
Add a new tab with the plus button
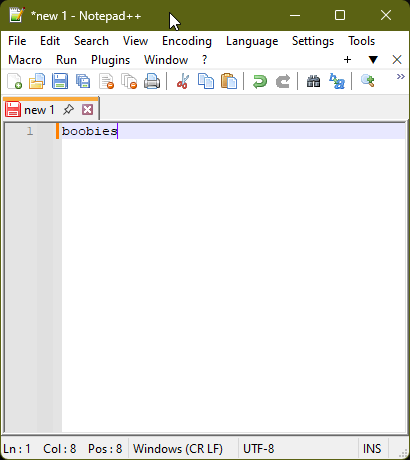click(347, 60)
